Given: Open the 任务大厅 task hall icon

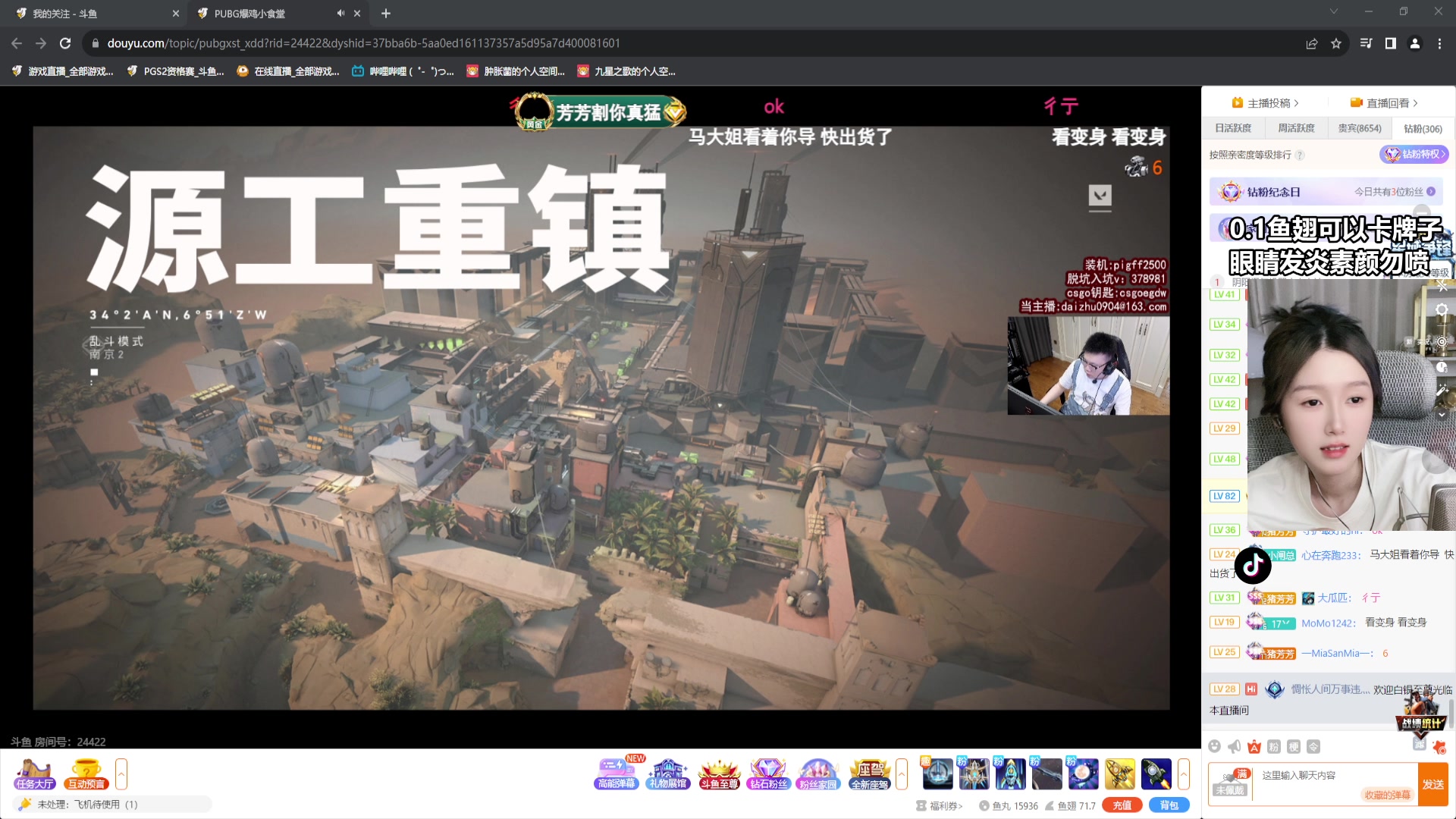Looking at the screenshot, I should [x=35, y=774].
